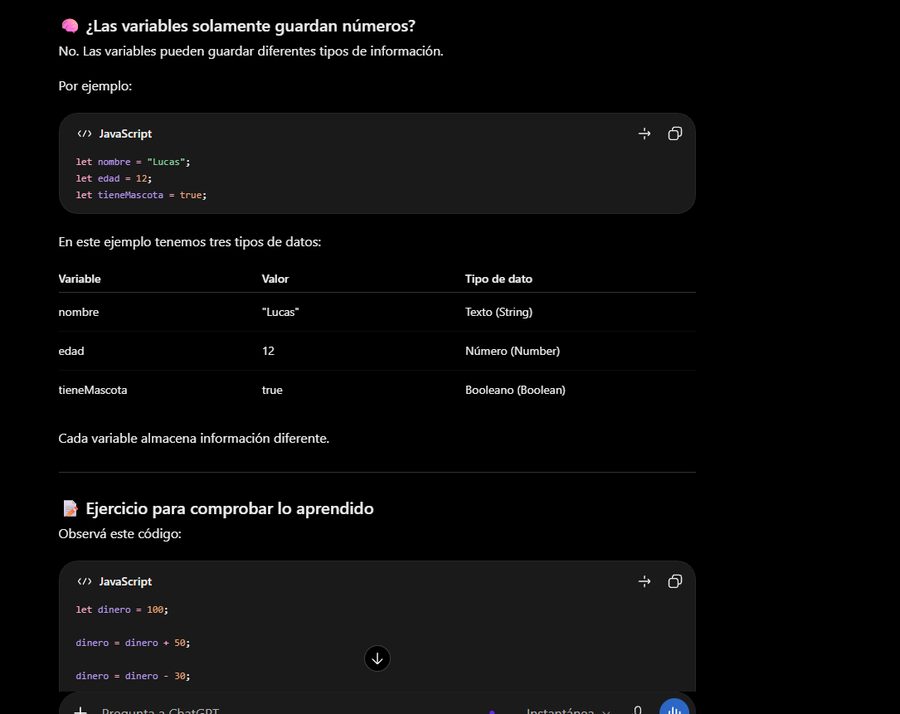This screenshot has height=714, width=900.
Task: Click the table cell "Lucas" value
Action: click(280, 312)
